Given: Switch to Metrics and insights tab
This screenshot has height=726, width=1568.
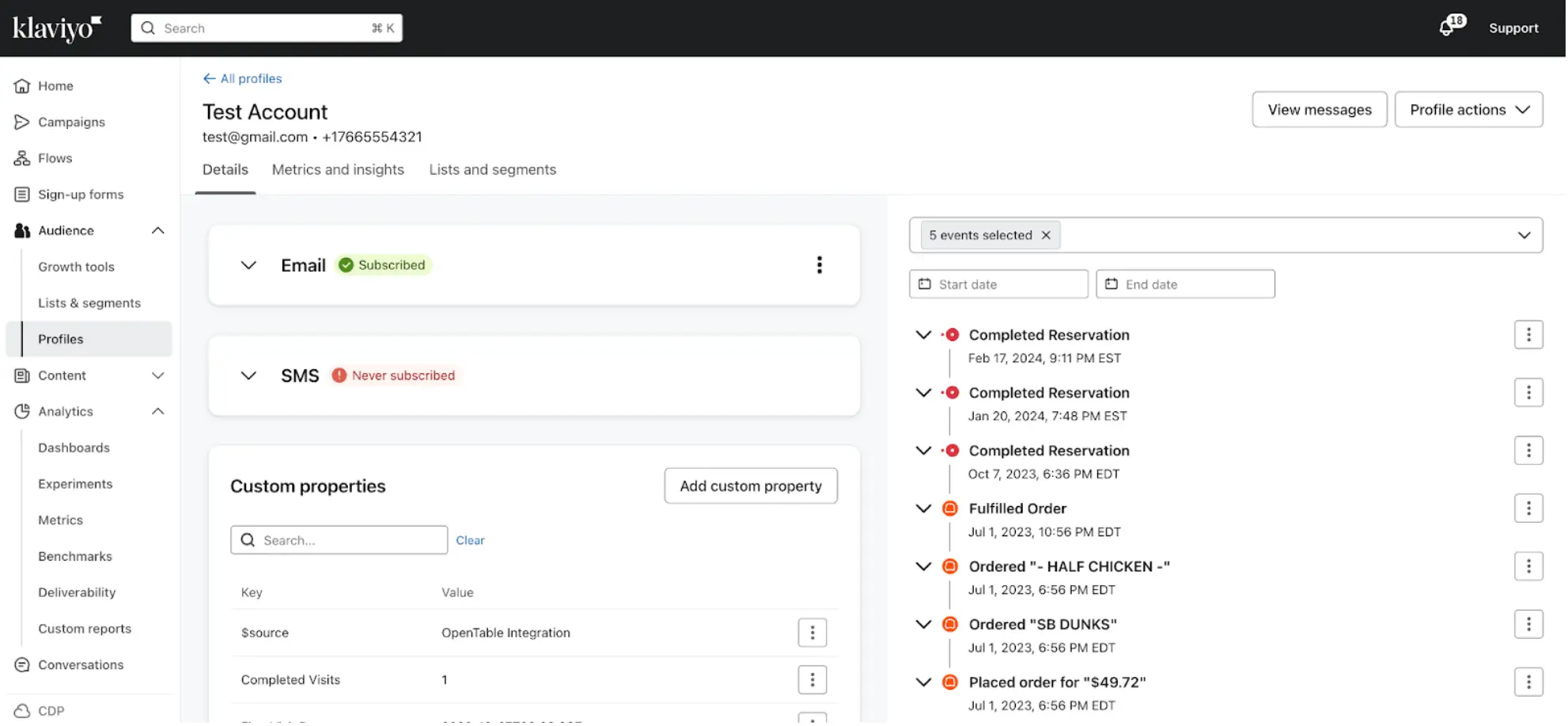Looking at the screenshot, I should pyautogui.click(x=338, y=170).
